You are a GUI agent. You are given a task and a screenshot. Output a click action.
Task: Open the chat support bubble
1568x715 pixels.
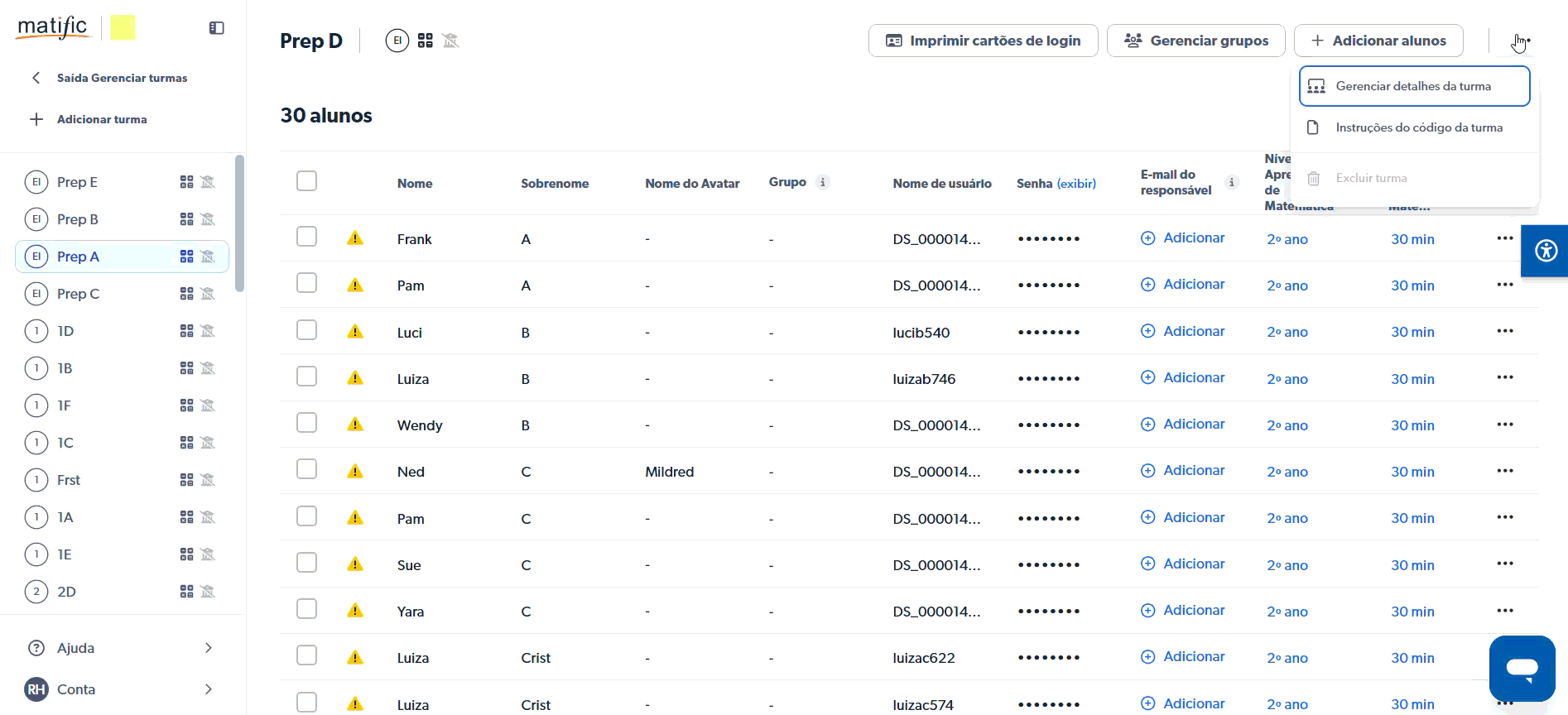tap(1522, 668)
